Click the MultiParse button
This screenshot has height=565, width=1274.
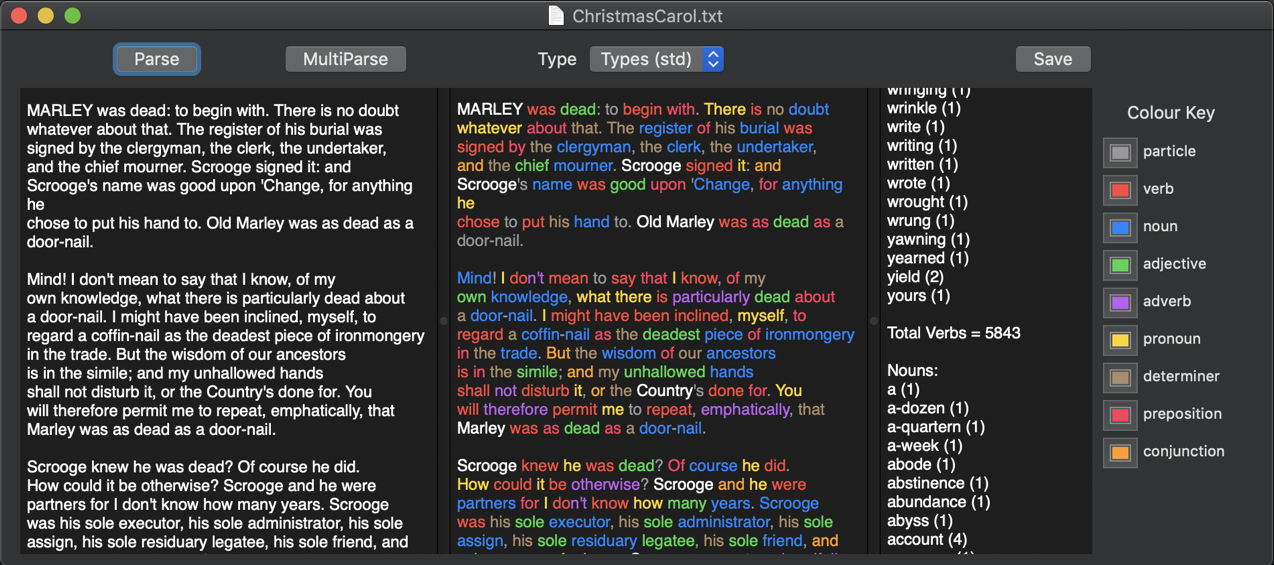[x=345, y=59]
